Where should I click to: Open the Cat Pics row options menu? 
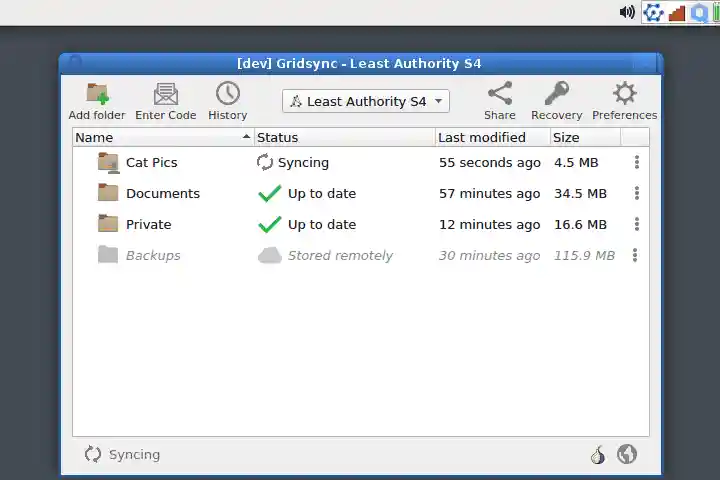pos(635,162)
